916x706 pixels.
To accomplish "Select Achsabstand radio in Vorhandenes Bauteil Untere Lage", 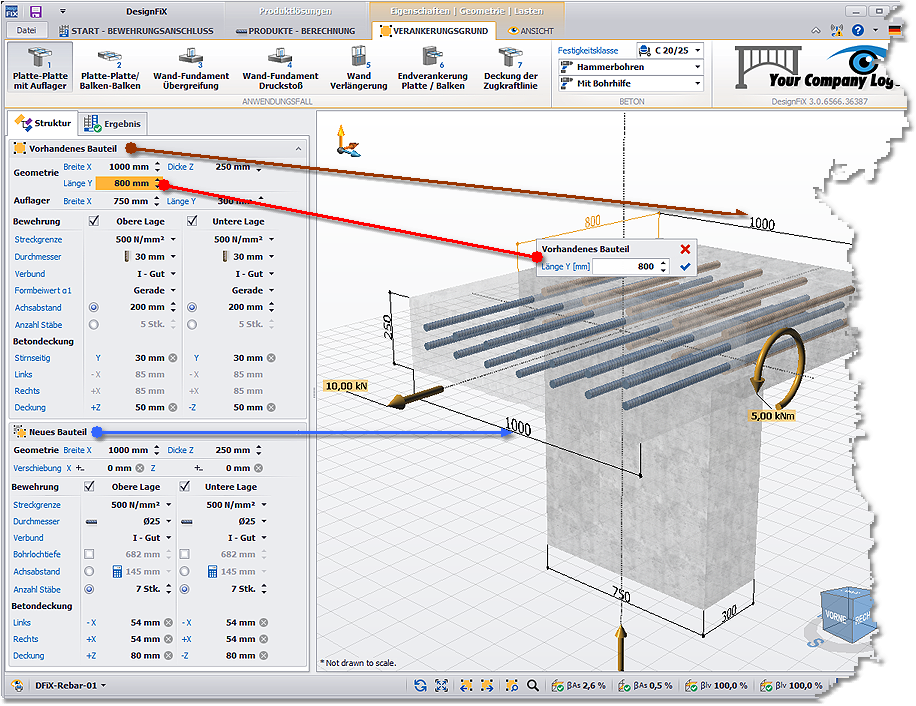I will coord(192,307).
